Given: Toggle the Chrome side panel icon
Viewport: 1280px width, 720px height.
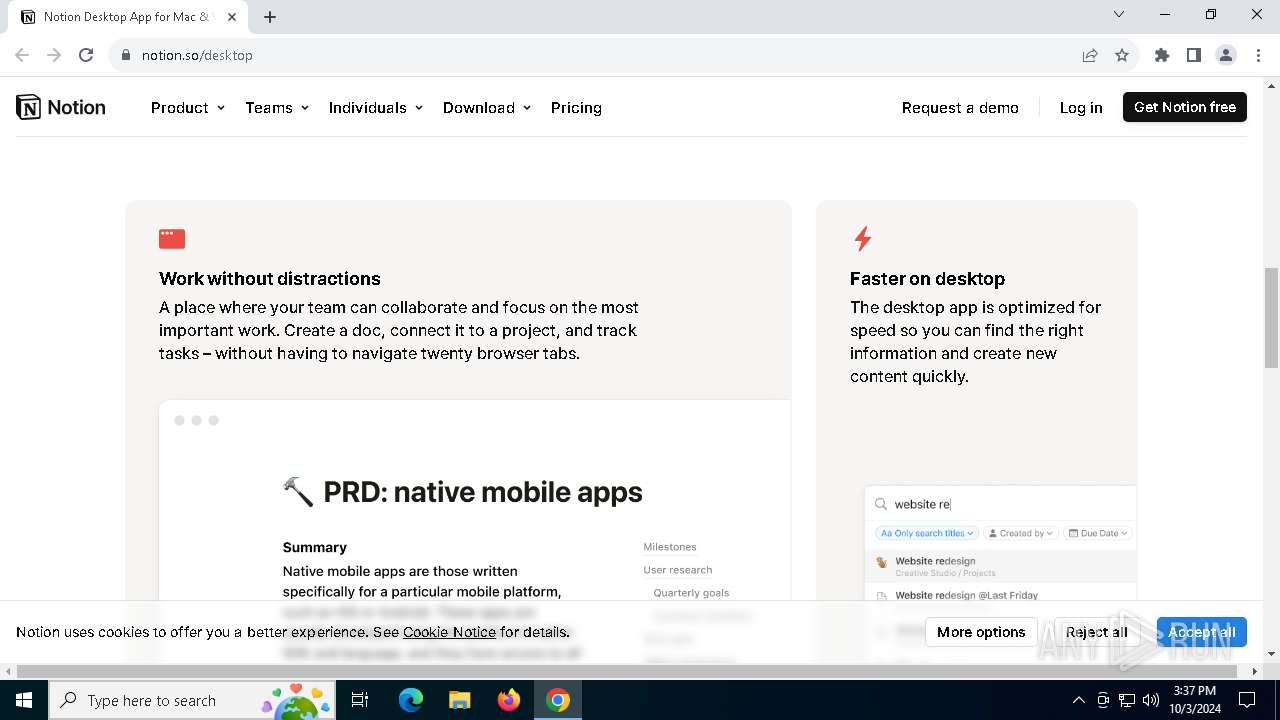Looking at the screenshot, I should pyautogui.click(x=1194, y=55).
